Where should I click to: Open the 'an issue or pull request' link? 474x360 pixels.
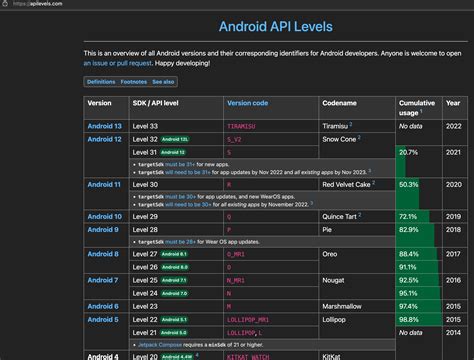click(118, 63)
